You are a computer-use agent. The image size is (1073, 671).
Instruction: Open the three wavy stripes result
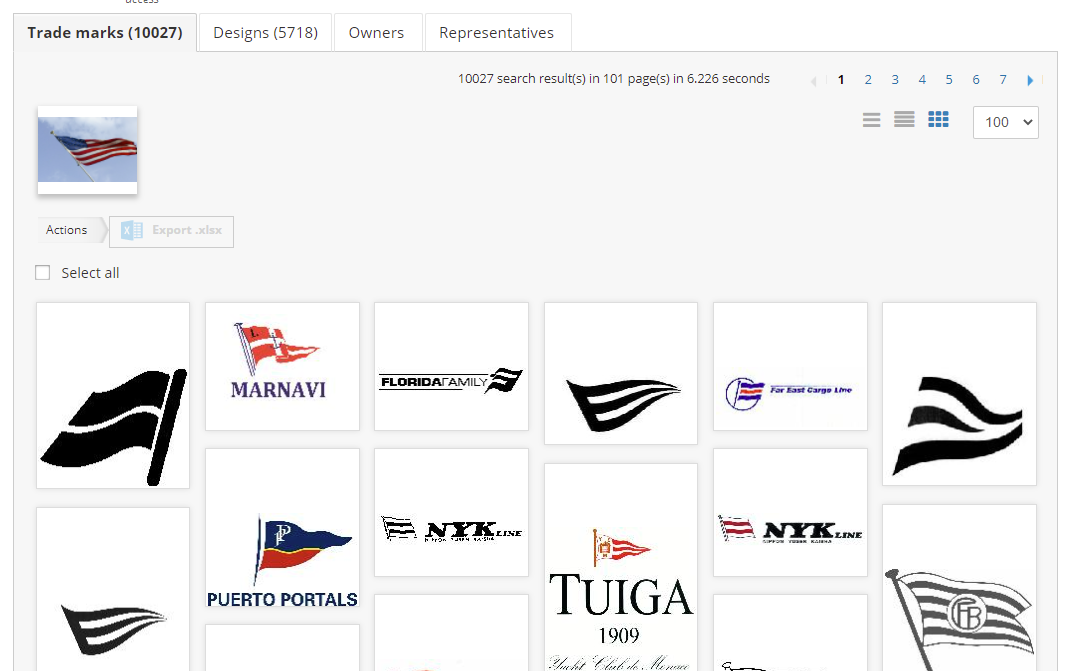pyautogui.click(x=959, y=394)
